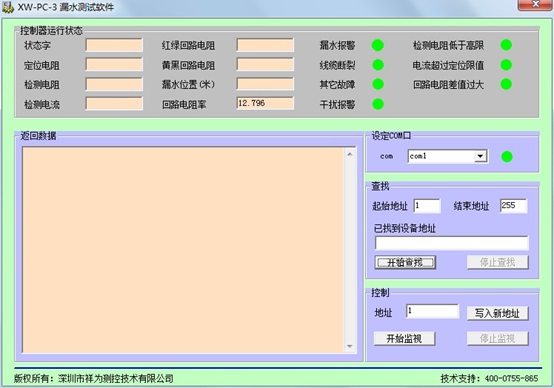
Task: Click the 状态字 value field
Action: 114,45
